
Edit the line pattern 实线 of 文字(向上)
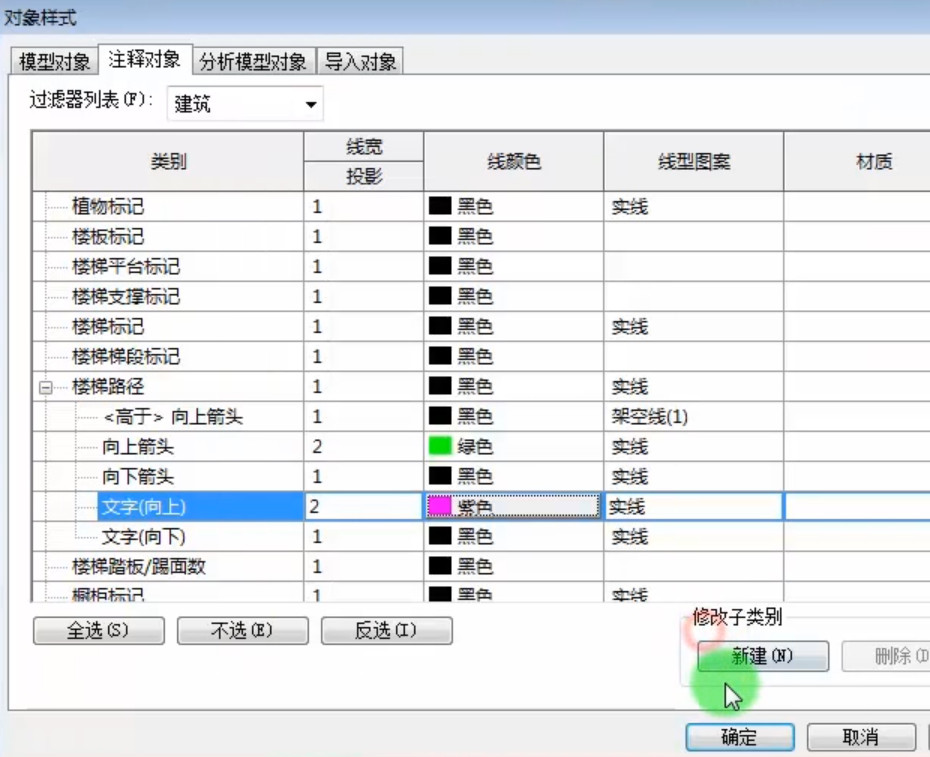[x=693, y=507]
